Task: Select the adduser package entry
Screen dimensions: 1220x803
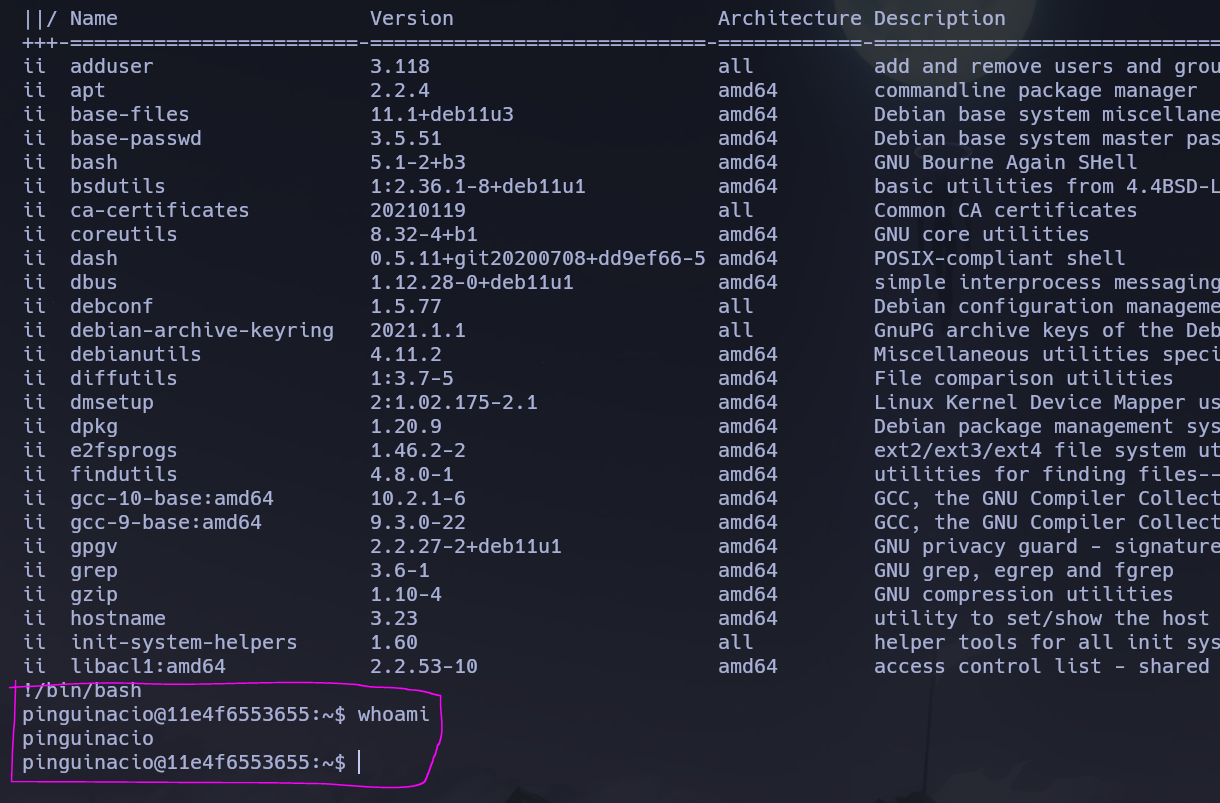Action: click(111, 66)
